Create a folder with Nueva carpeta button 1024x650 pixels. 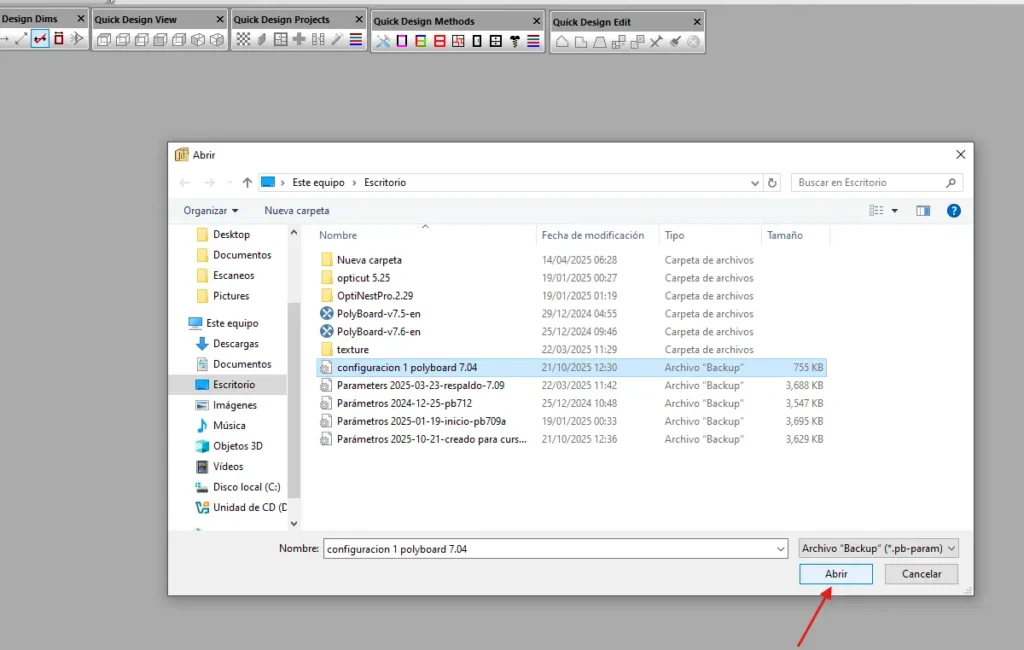(296, 211)
